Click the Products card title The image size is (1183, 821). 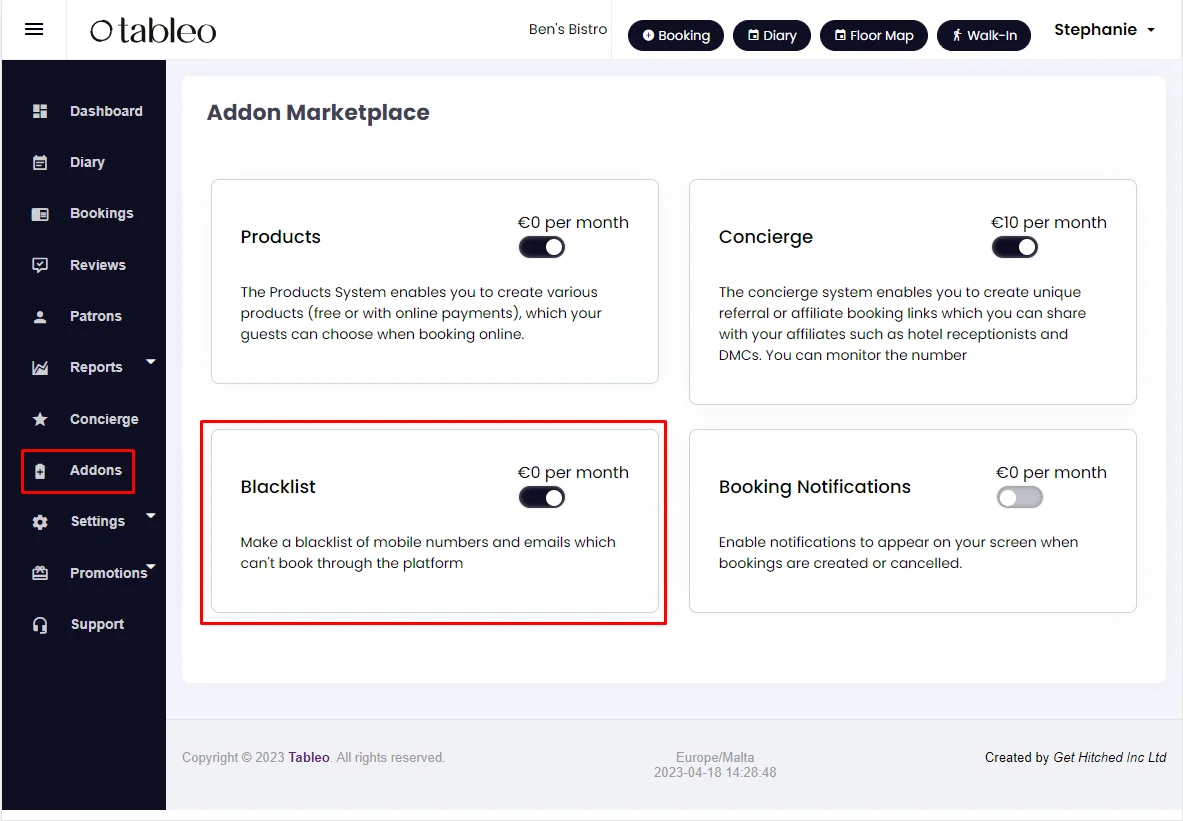(281, 237)
